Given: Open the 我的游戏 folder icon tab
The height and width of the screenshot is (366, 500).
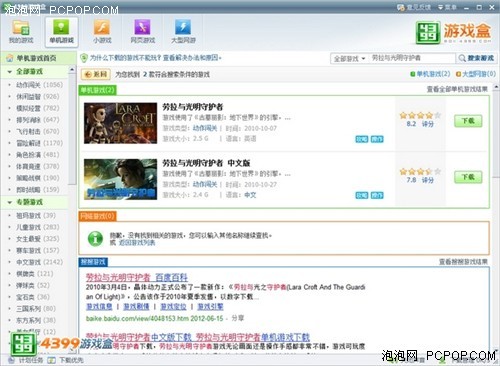Looking at the screenshot, I should coord(21,31).
